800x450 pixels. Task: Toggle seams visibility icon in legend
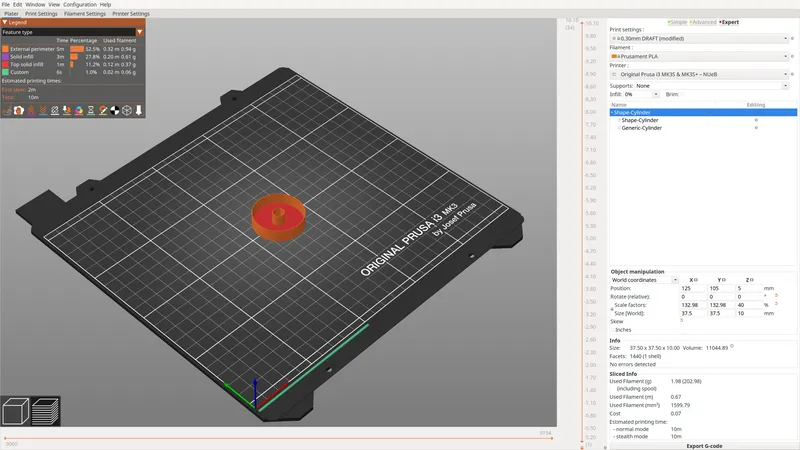coord(55,110)
